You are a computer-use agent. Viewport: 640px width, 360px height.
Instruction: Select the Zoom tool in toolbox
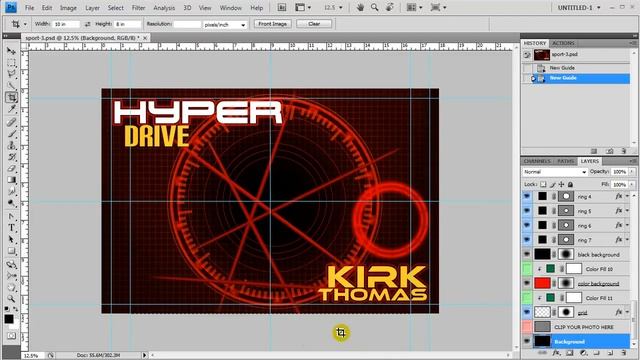11,299
